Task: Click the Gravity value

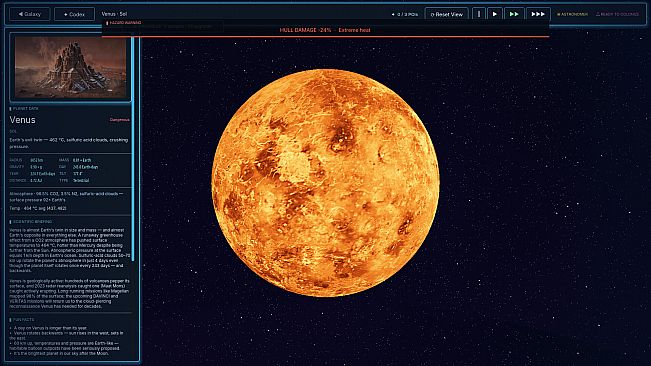Action: (36, 167)
